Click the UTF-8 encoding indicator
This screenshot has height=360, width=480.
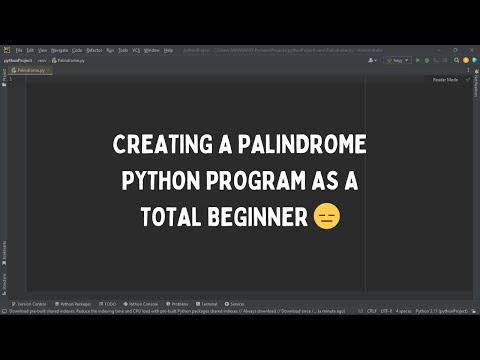386,311
